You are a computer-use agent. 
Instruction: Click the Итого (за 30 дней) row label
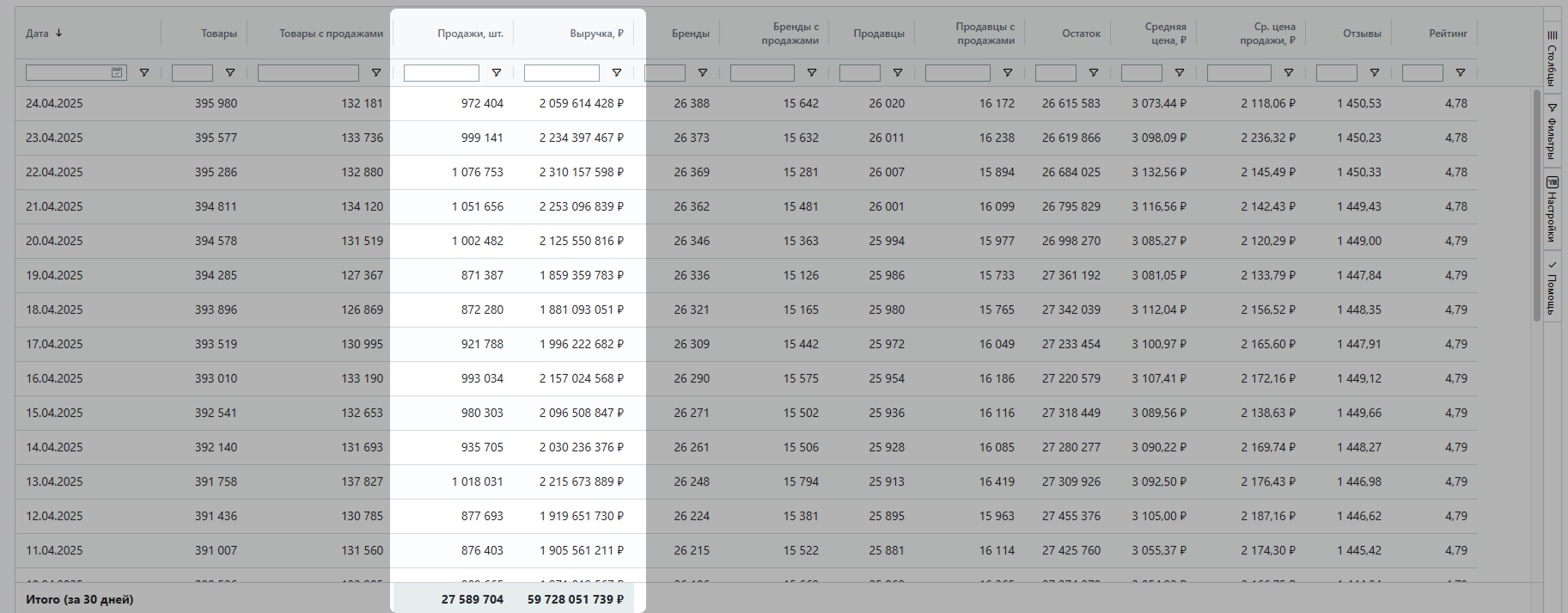pos(80,599)
